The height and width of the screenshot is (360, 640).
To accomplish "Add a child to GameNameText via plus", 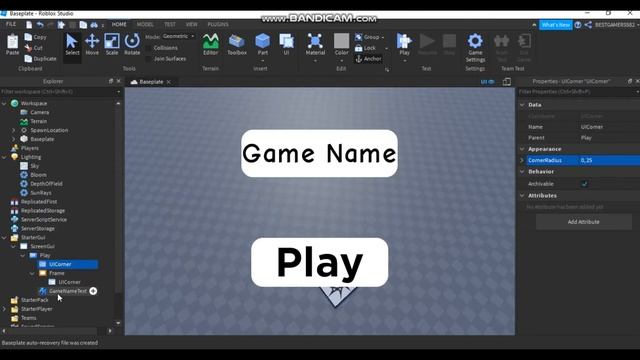I will click(x=93, y=291).
